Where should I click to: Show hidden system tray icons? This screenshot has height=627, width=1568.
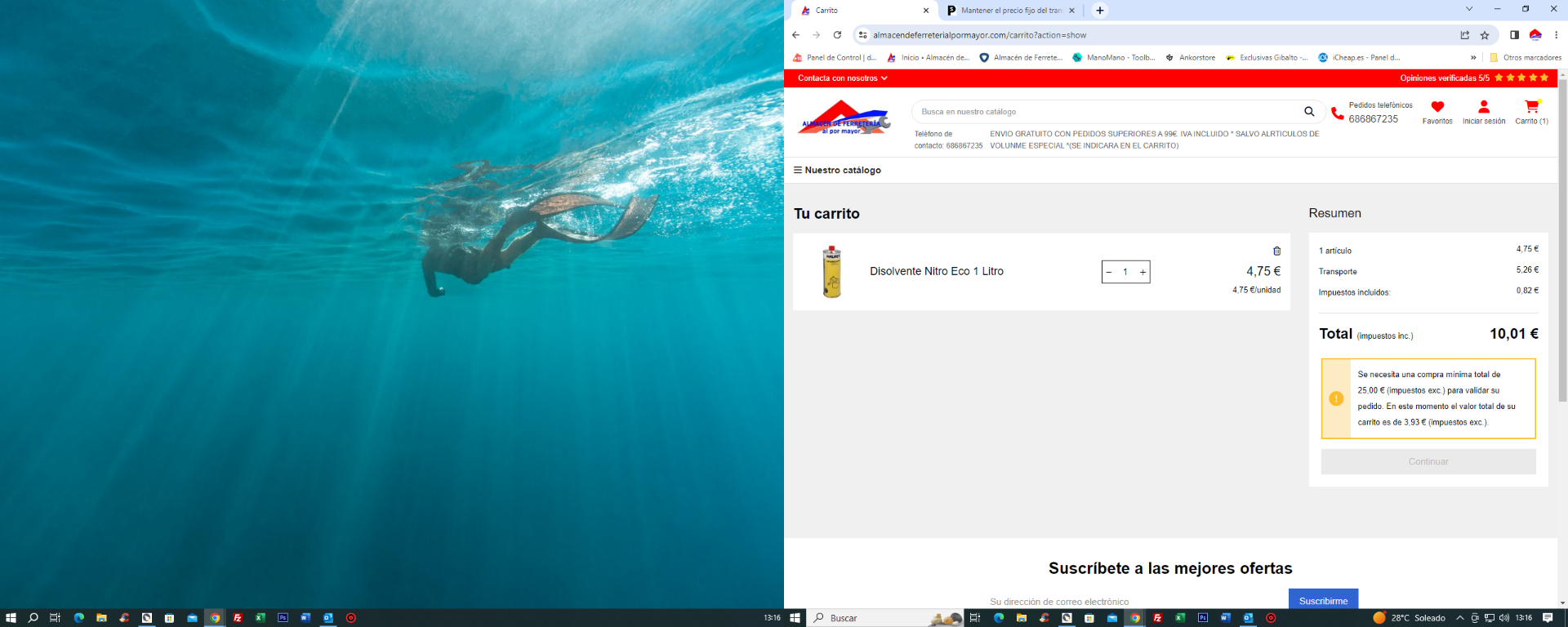coord(1460,618)
